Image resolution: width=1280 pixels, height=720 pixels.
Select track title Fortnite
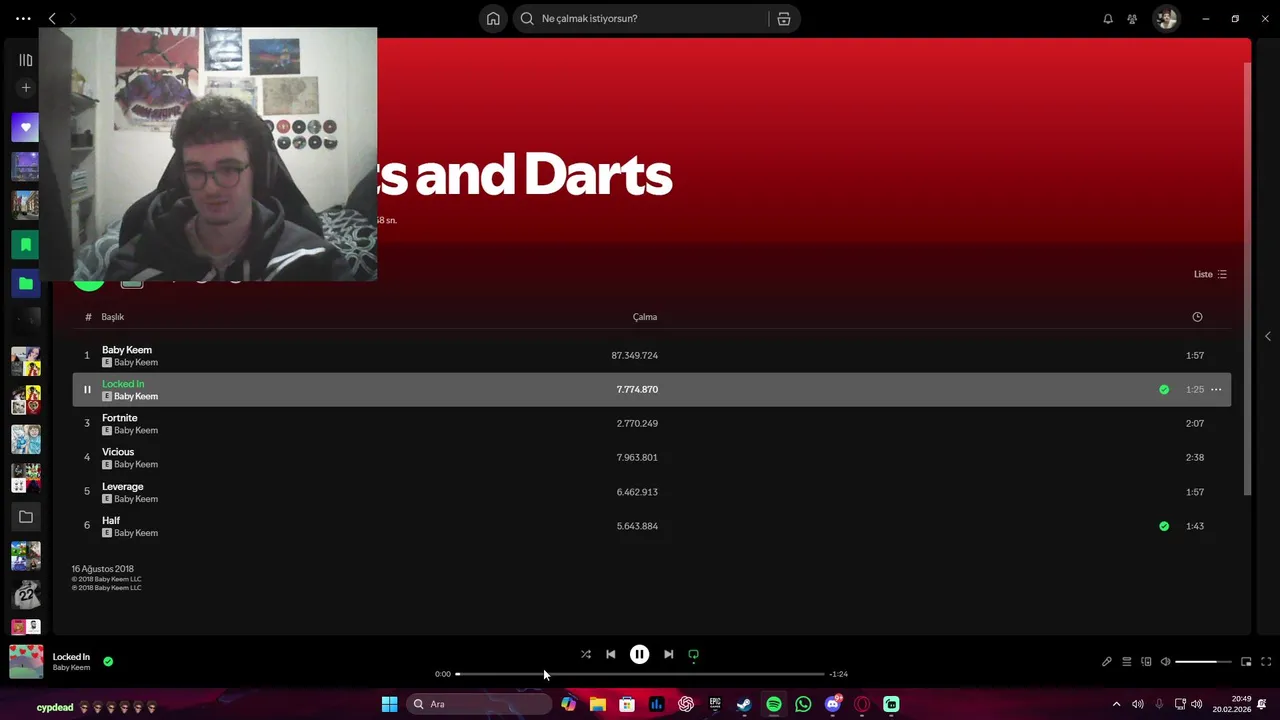pos(120,418)
